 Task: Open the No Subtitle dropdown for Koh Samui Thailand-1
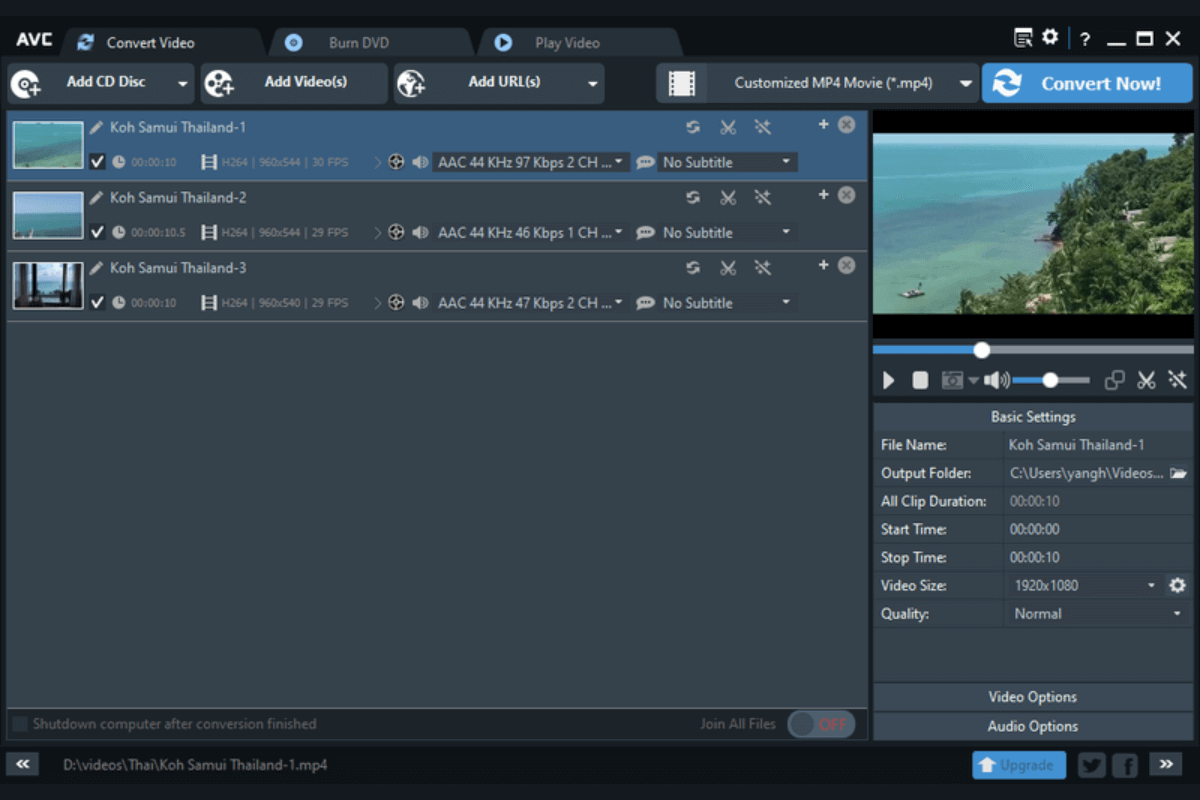tap(727, 161)
